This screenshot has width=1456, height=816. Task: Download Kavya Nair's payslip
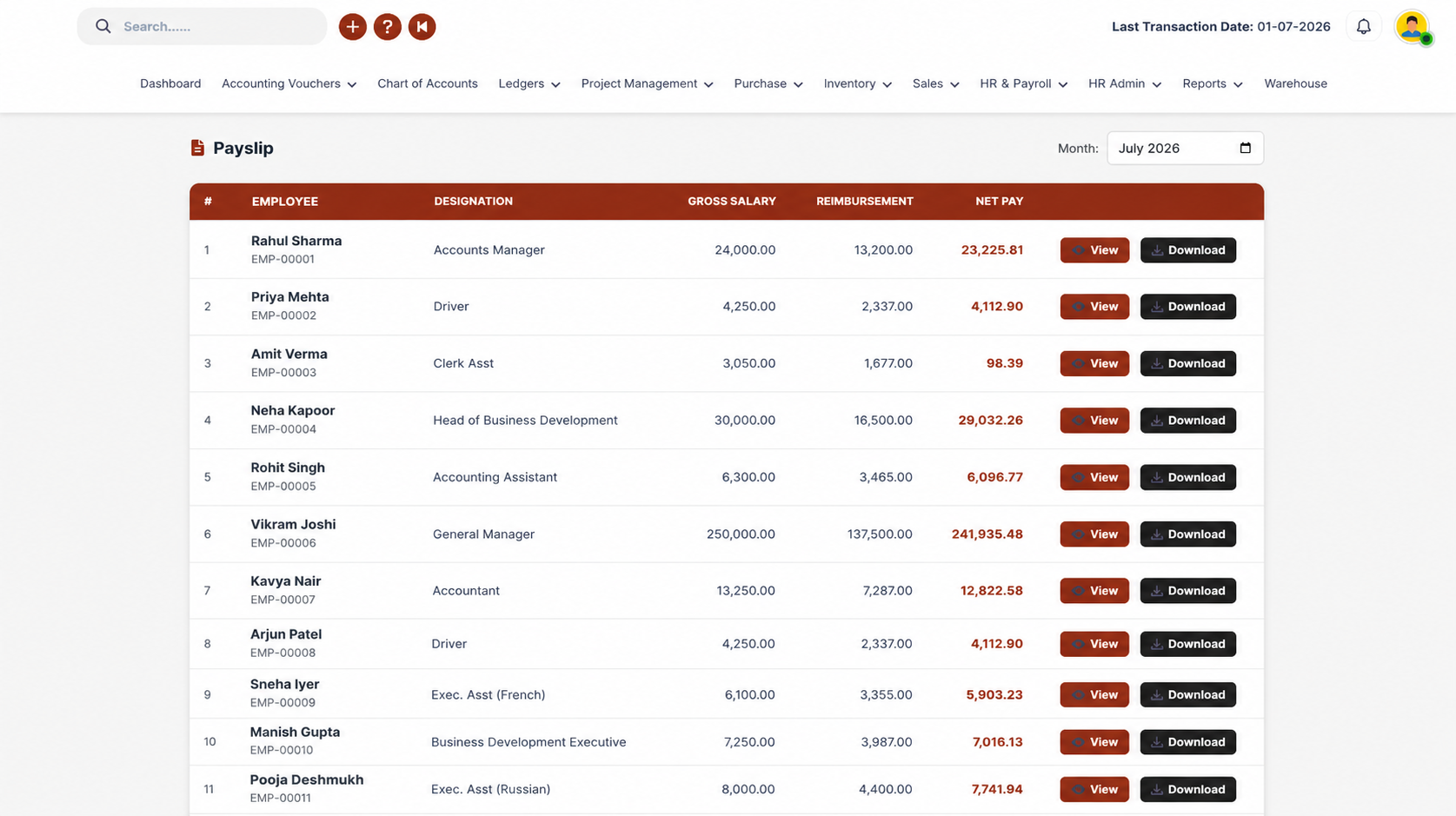[1187, 591]
